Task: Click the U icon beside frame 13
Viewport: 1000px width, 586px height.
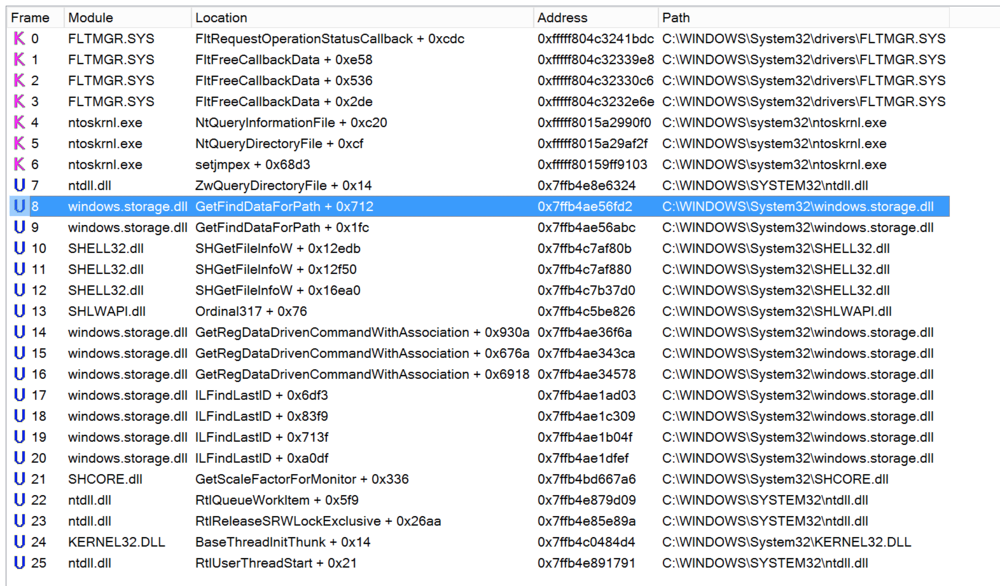Action: point(19,311)
